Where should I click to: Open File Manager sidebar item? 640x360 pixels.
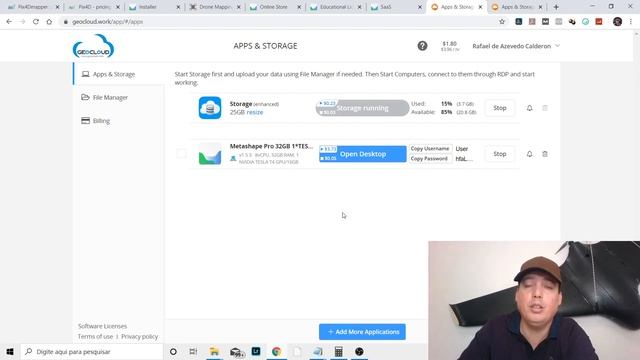(118, 98)
